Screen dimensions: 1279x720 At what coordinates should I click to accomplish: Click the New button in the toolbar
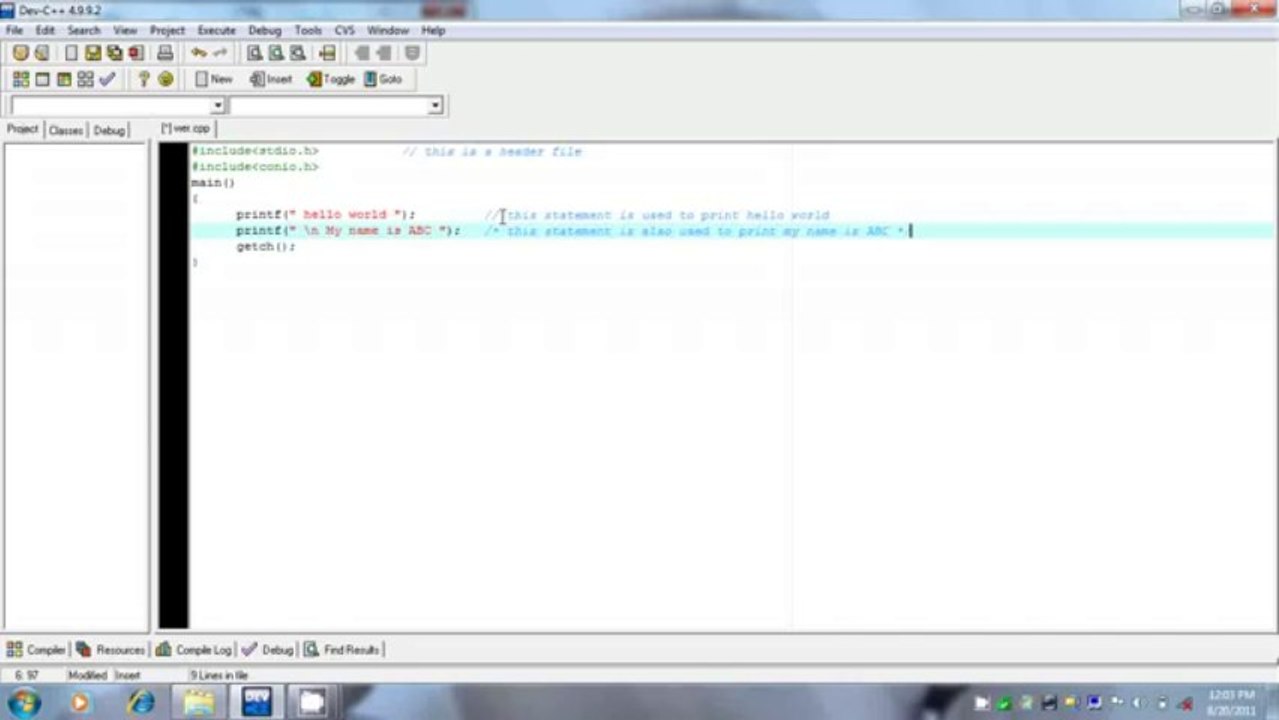point(214,79)
